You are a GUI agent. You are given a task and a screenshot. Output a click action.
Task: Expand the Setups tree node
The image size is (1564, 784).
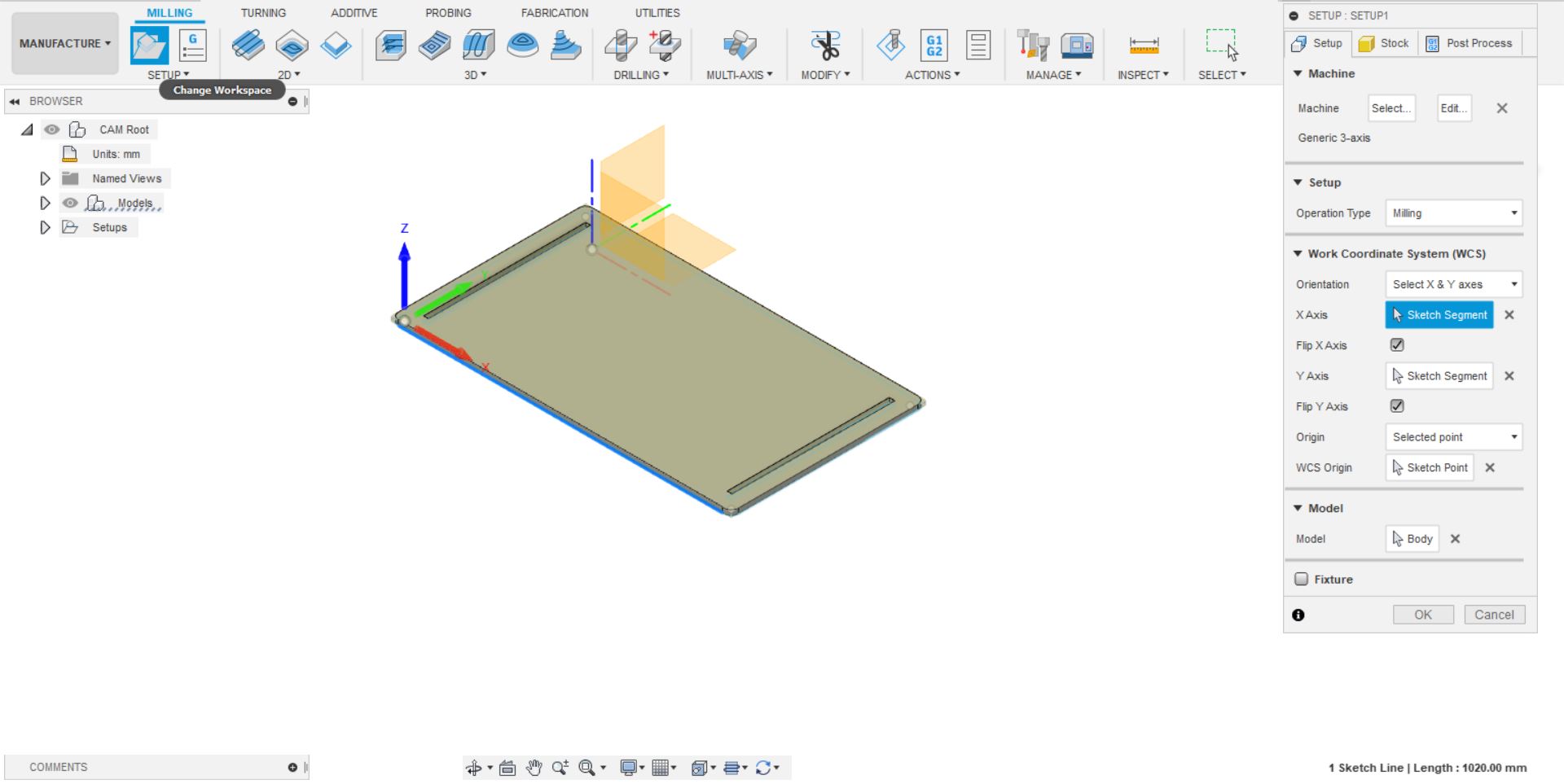pos(46,227)
